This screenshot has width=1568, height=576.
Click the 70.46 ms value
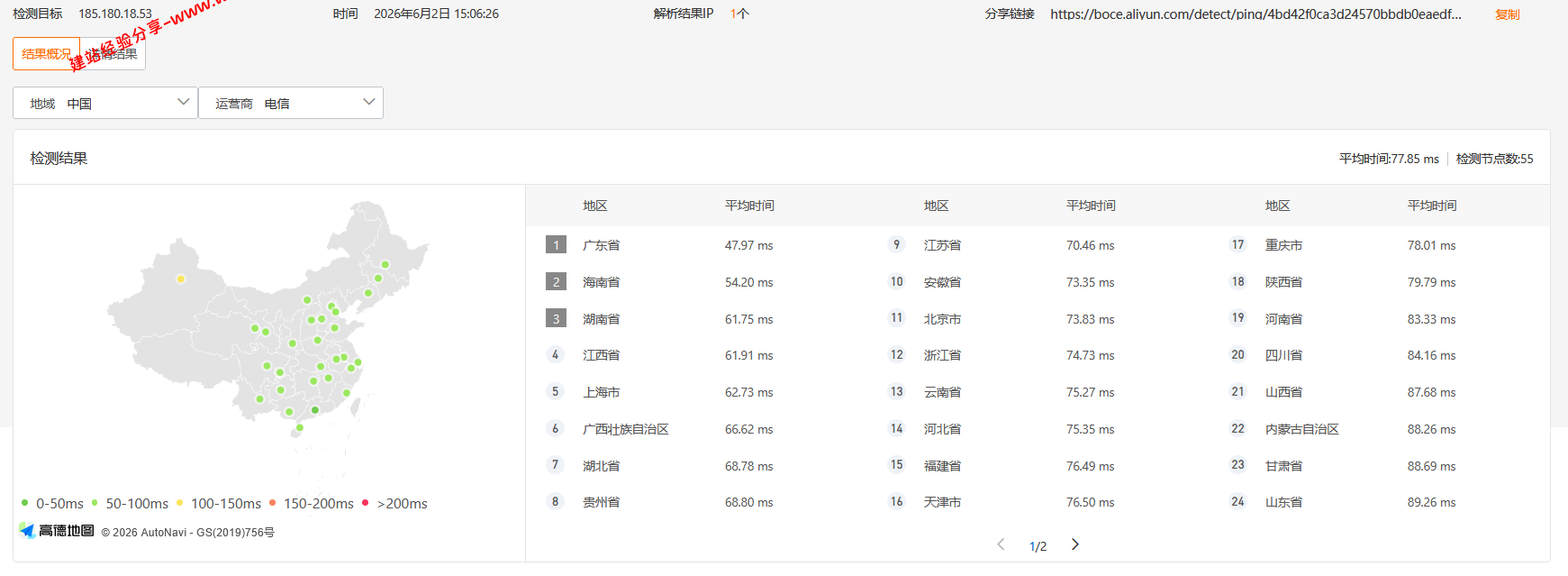[1091, 245]
